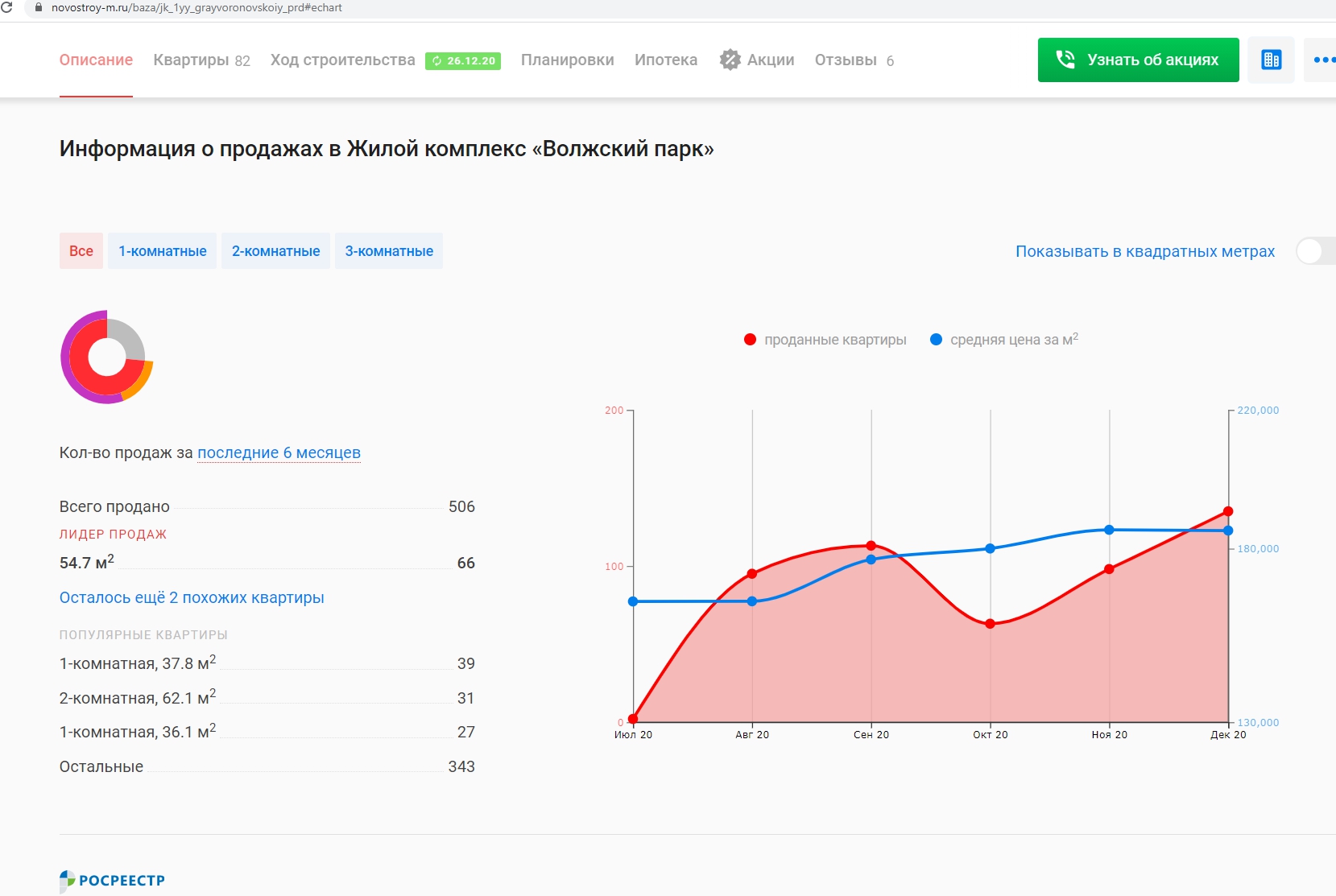Click the percent badge icon next to Акции
This screenshot has width=1336, height=896.
coord(730,60)
